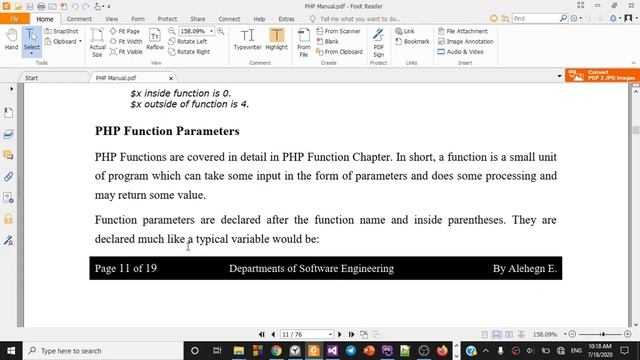Enable single page view mode
This screenshot has height=360, width=640.
[484, 334]
